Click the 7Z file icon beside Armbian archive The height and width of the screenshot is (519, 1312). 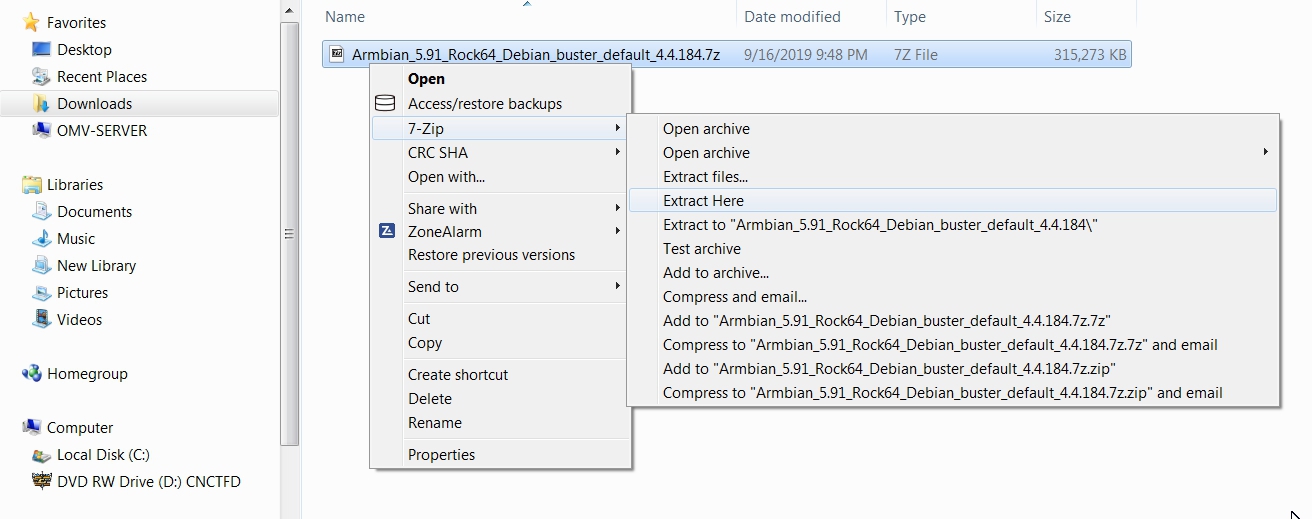pyautogui.click(x=338, y=54)
